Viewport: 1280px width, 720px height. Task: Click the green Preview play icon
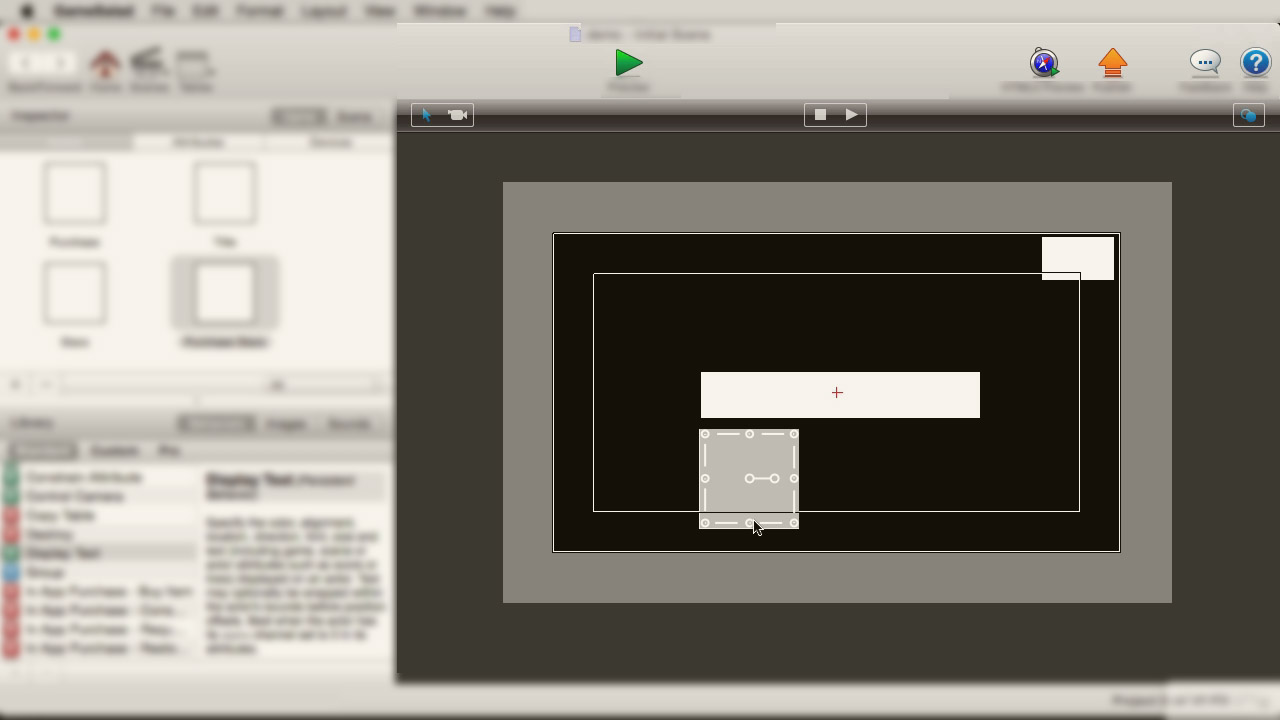coord(628,62)
